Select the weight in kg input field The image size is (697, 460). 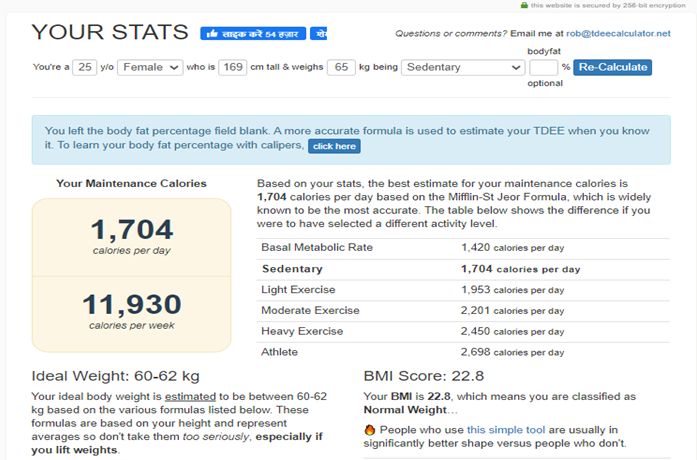tap(342, 68)
